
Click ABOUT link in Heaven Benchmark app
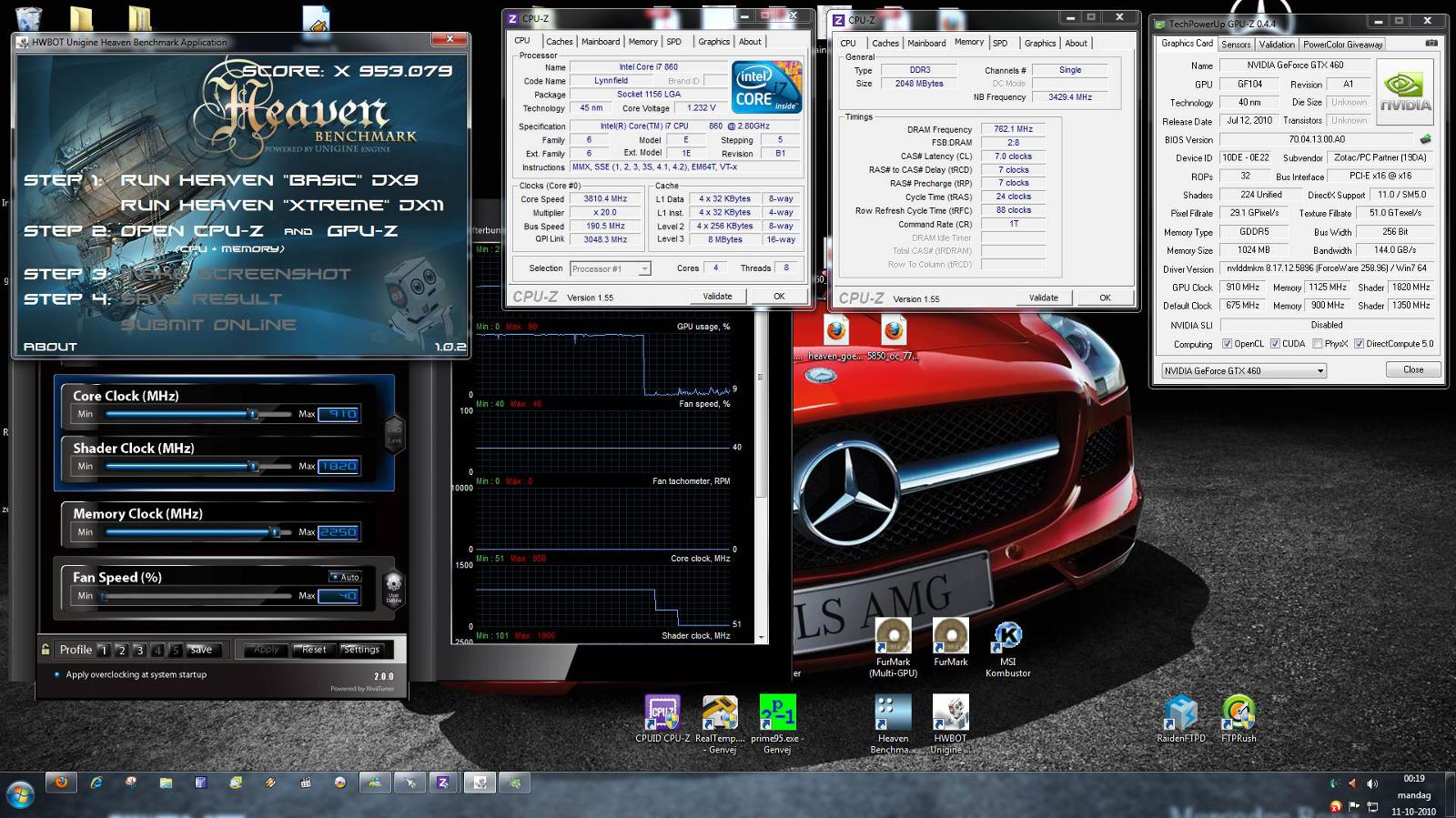(x=50, y=347)
